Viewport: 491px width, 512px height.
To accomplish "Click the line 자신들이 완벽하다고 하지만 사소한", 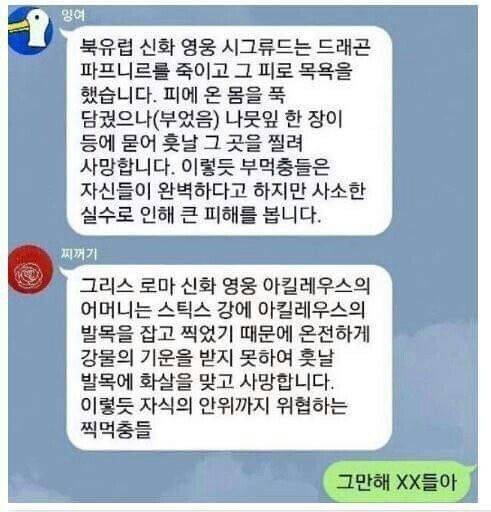I will (223, 191).
